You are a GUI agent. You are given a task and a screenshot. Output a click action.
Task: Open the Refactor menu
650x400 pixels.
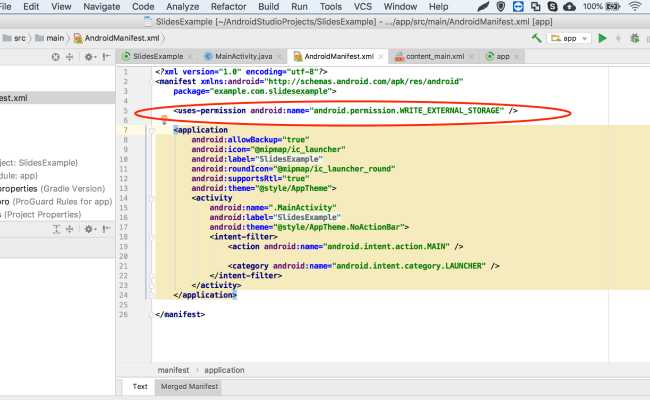(x=228, y=7)
